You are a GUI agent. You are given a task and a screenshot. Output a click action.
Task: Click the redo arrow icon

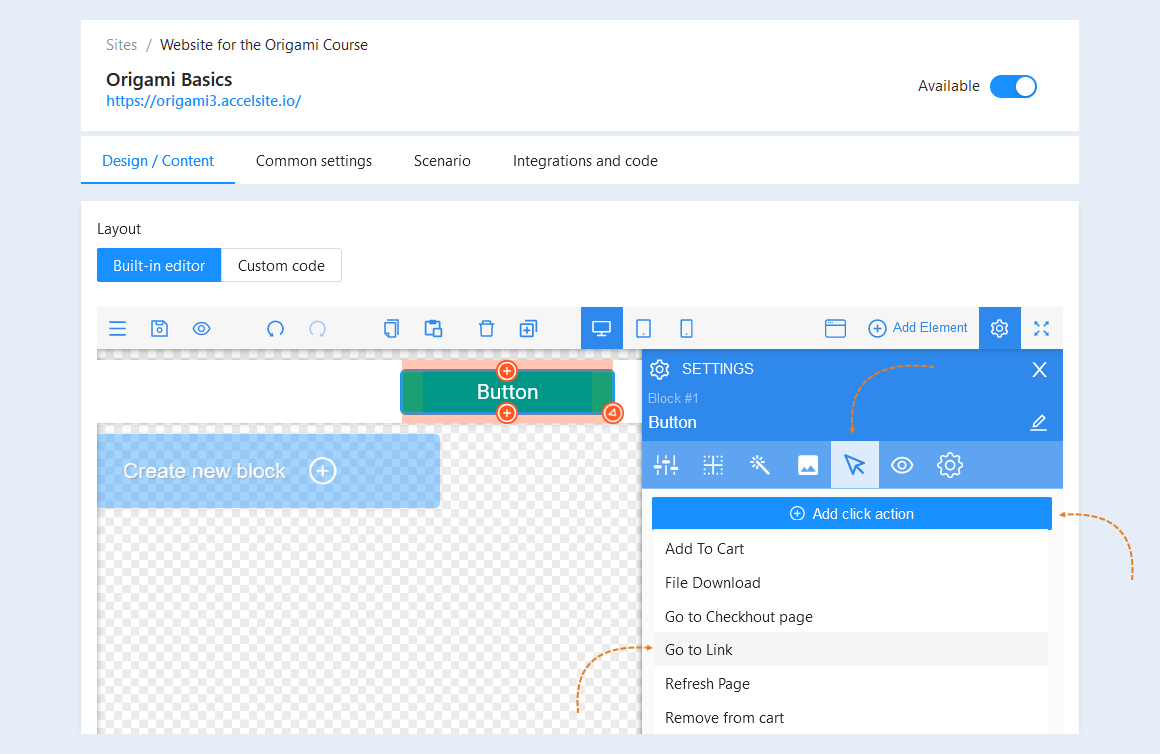(317, 329)
